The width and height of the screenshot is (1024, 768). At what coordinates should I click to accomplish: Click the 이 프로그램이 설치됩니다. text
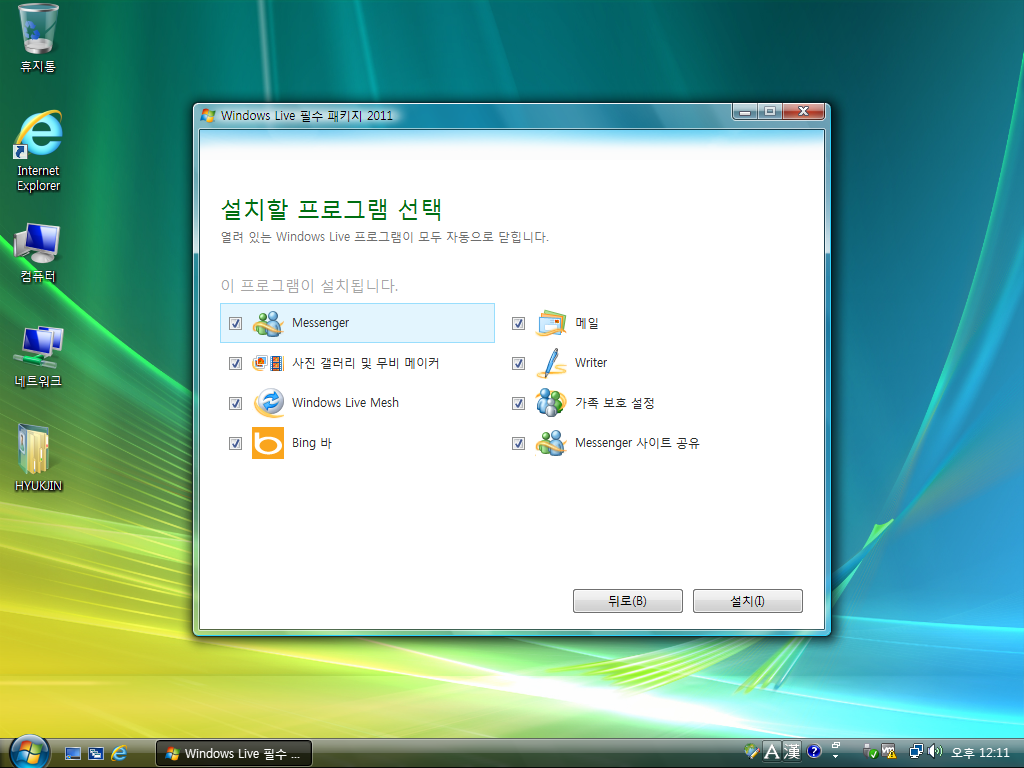coord(310,286)
